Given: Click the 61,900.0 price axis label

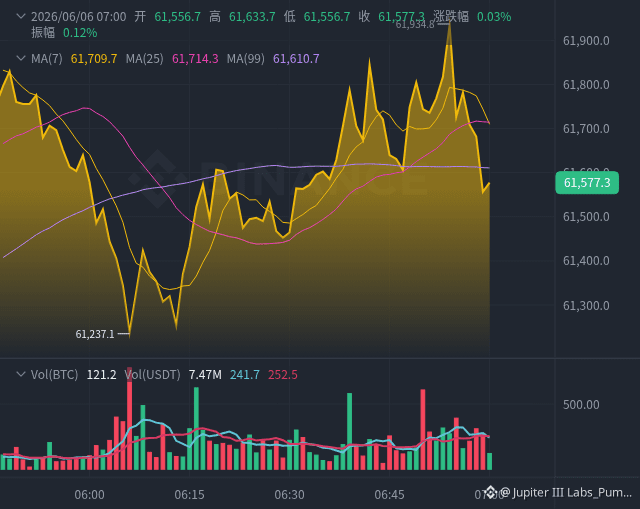Looking at the screenshot, I should (x=586, y=41).
